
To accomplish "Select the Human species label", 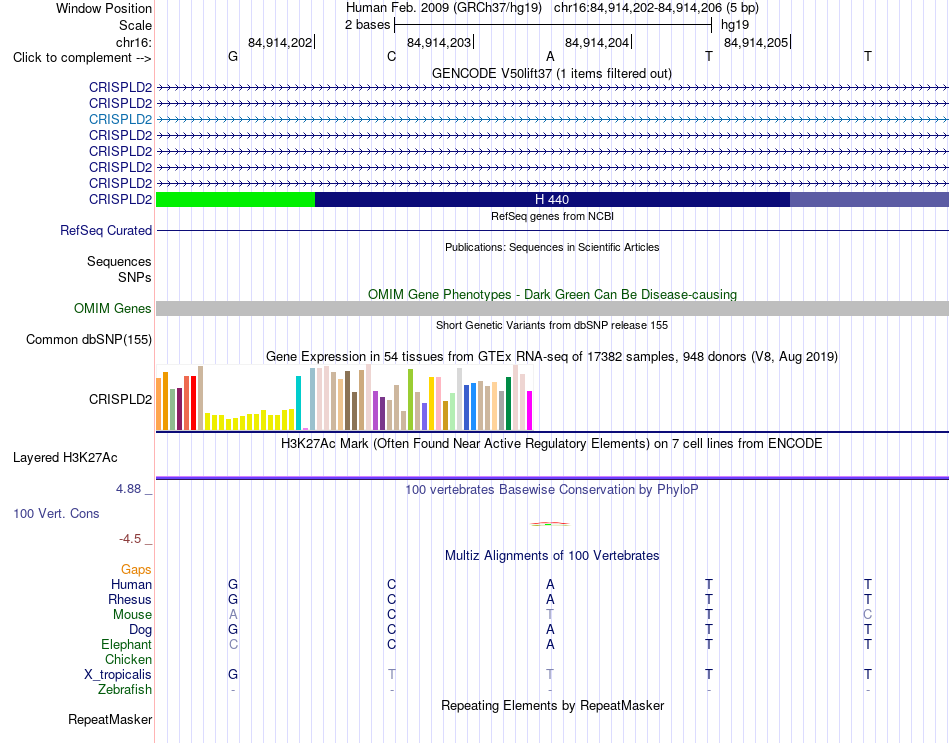I will (x=131, y=584).
